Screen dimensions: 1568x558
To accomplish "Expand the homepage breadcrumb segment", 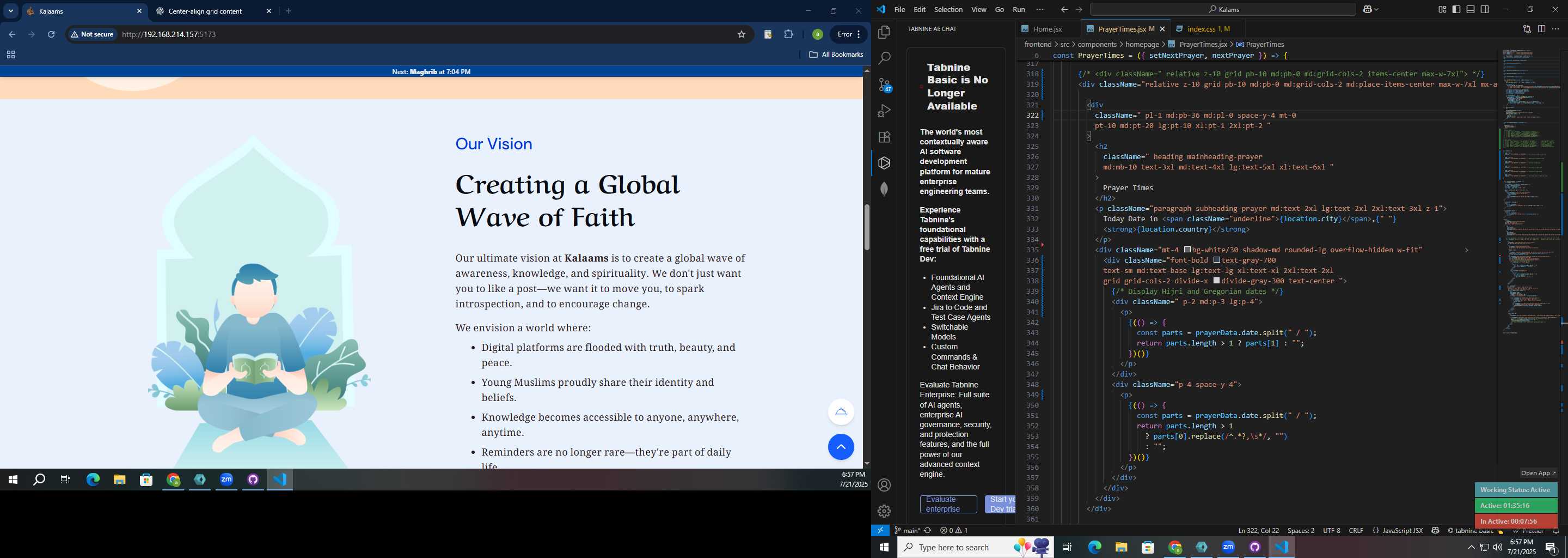I will coord(1142,45).
